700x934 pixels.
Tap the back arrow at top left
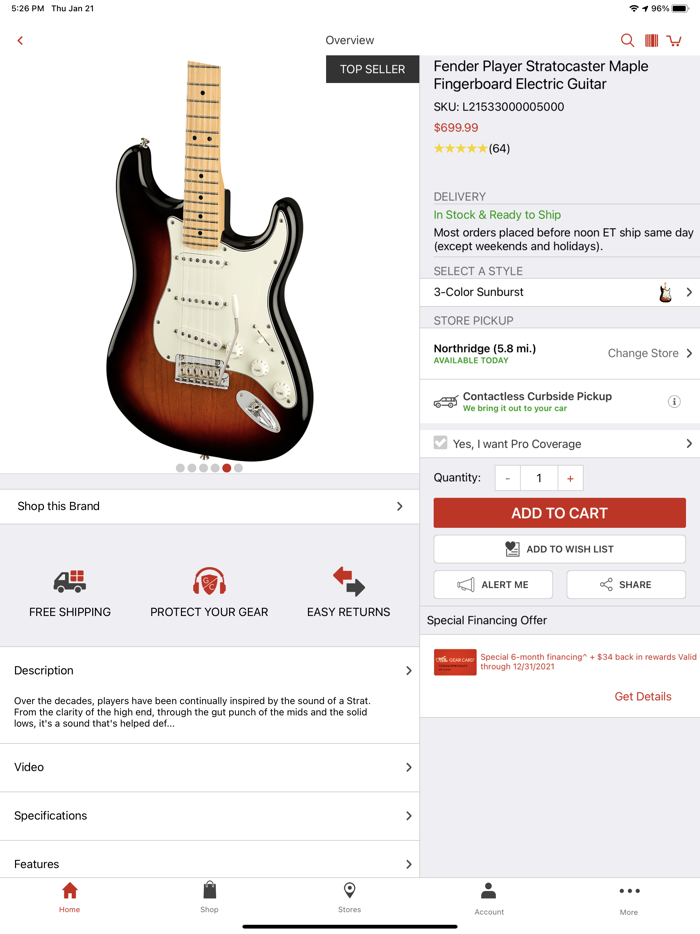(x=19, y=40)
